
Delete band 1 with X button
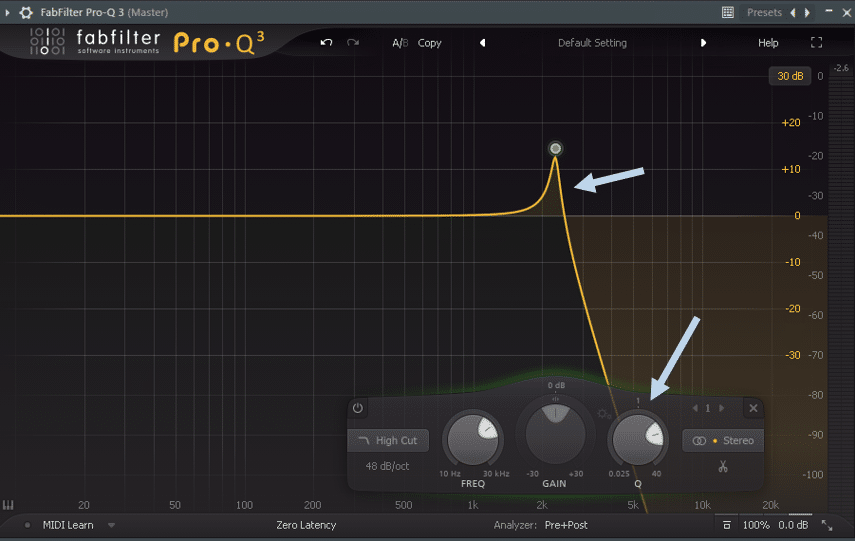coord(753,408)
